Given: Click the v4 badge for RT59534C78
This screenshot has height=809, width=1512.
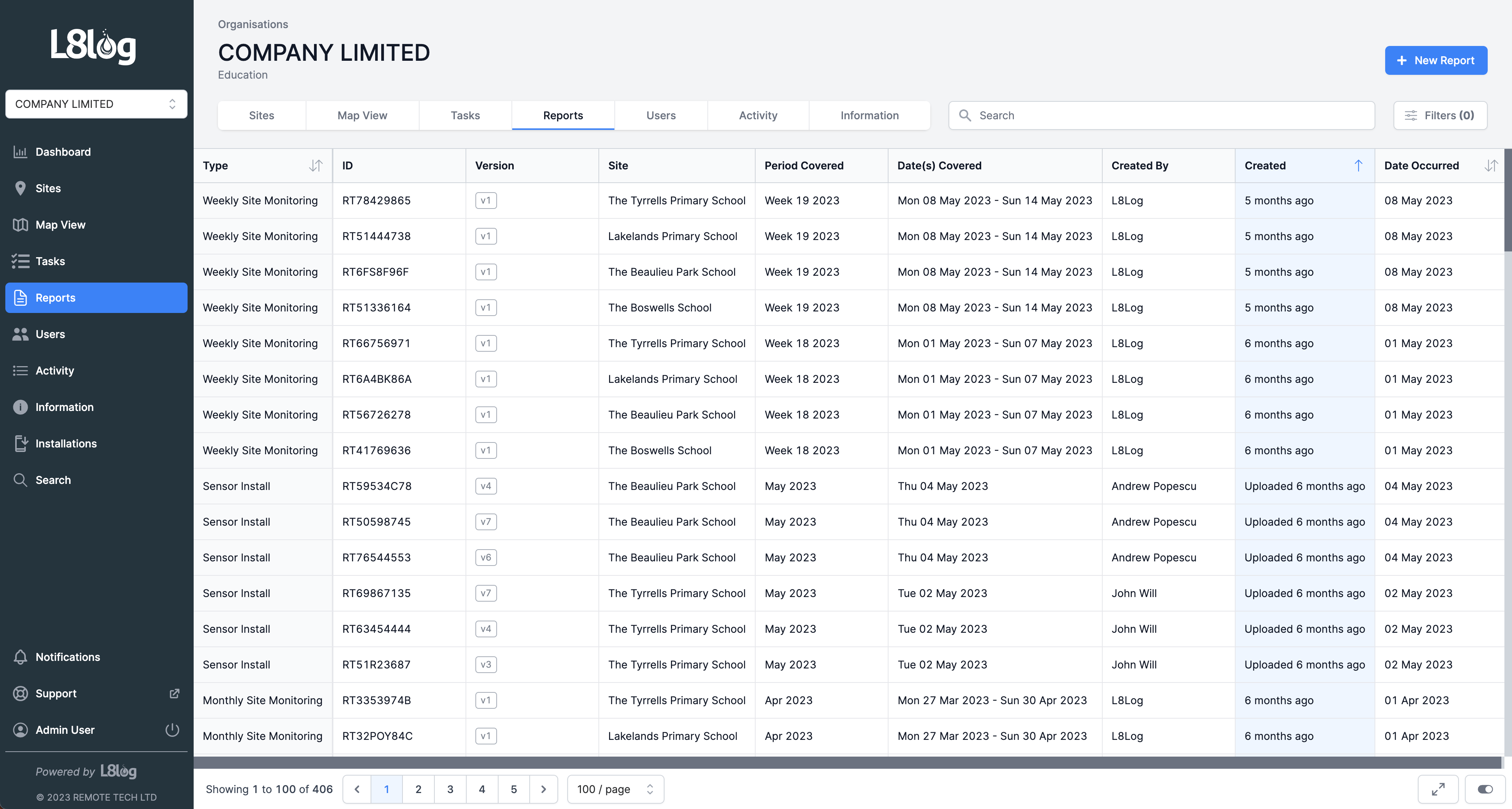Looking at the screenshot, I should click(486, 486).
